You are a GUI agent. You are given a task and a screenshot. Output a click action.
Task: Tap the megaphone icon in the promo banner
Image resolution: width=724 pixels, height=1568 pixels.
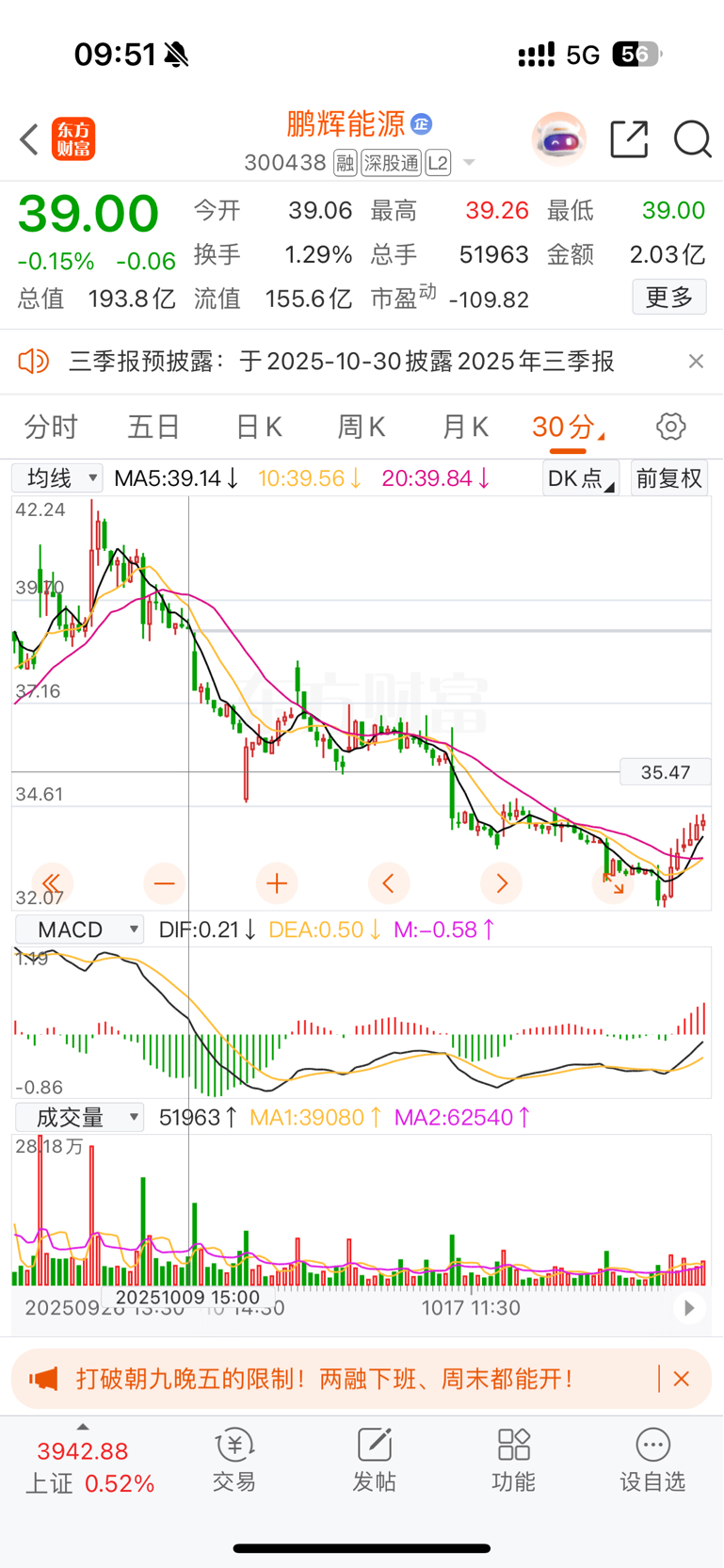tap(42, 1380)
